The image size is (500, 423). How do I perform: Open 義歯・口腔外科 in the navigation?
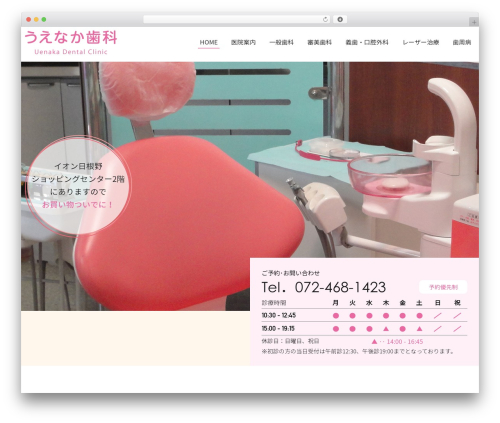[x=367, y=43]
